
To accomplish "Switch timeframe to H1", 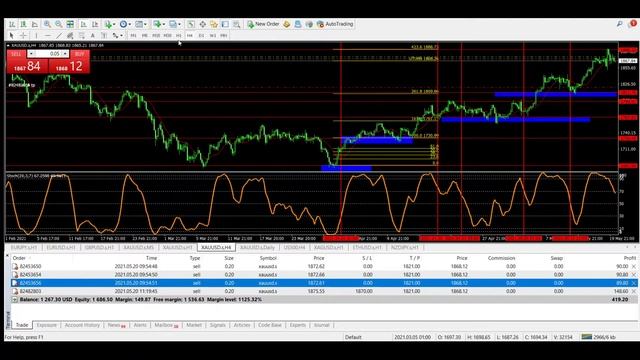I will tap(178, 36).
